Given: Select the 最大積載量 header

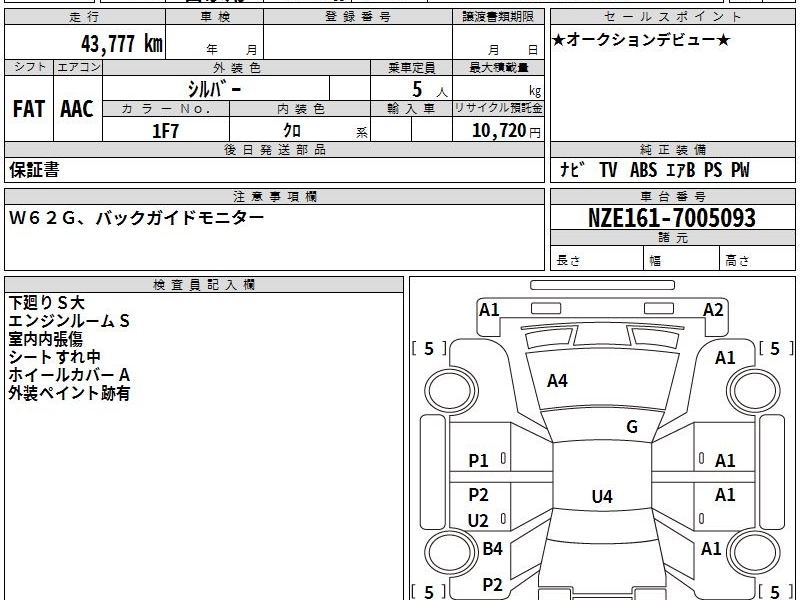Looking at the screenshot, I should [498, 67].
